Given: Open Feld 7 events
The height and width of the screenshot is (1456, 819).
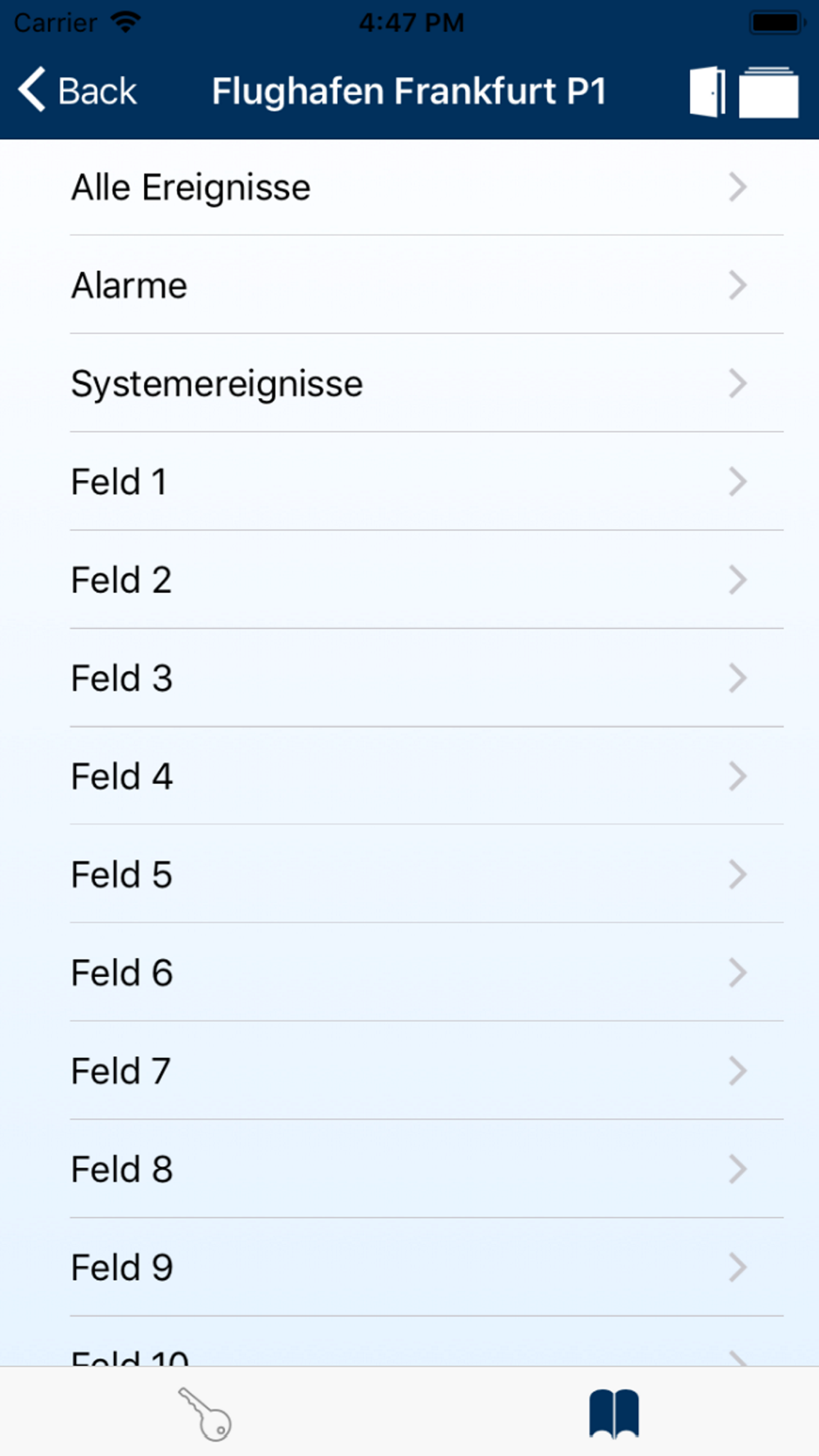Looking at the screenshot, I should point(409,1071).
